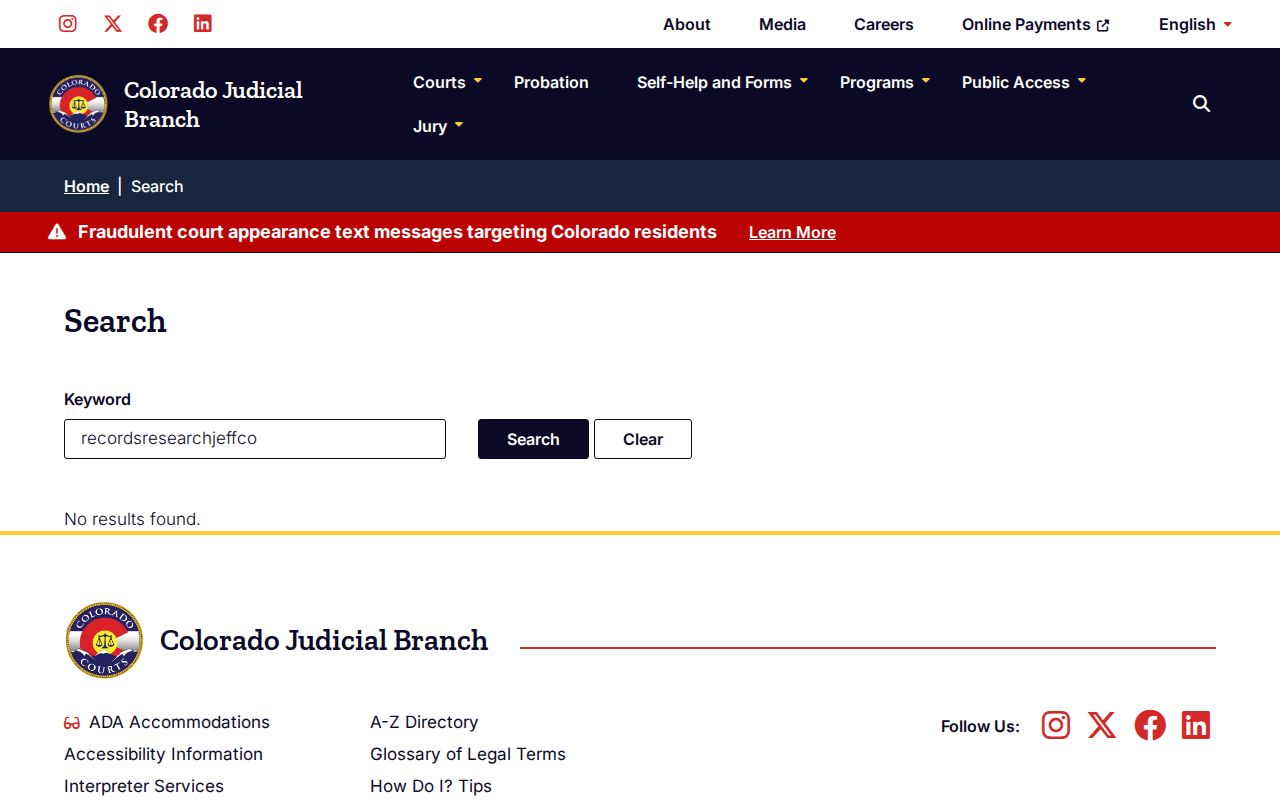Open Facebook icon in top bar
The width and height of the screenshot is (1280, 800).
click(158, 24)
